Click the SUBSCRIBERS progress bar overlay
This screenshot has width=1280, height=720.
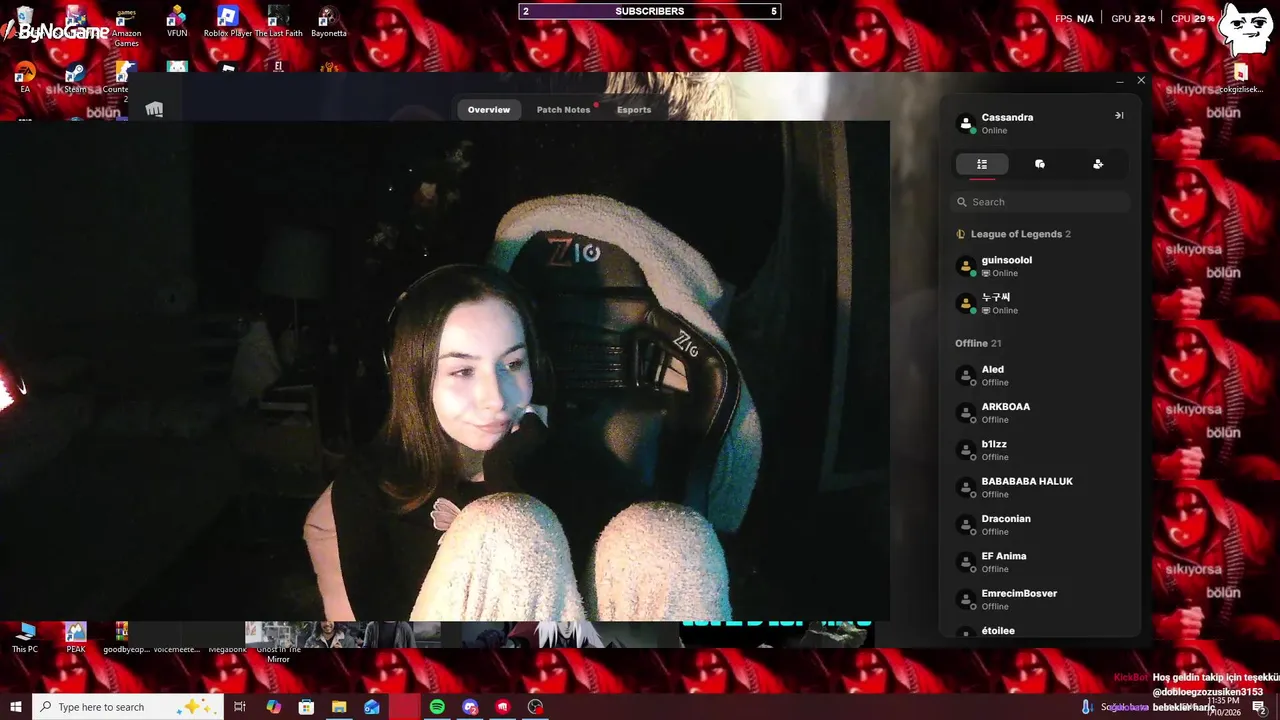click(650, 11)
